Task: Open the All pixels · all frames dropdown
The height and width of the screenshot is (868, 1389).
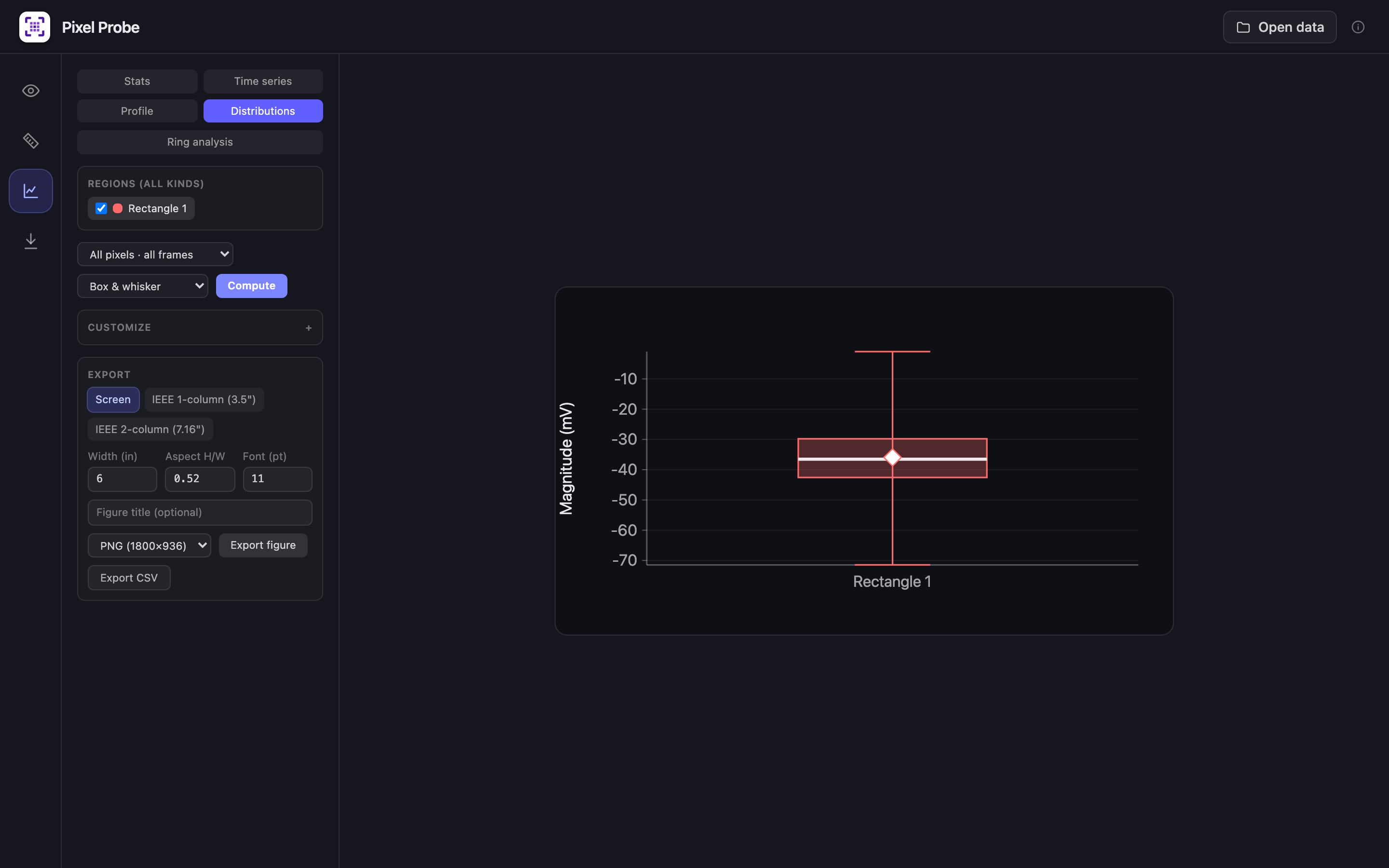Action: tap(155, 254)
